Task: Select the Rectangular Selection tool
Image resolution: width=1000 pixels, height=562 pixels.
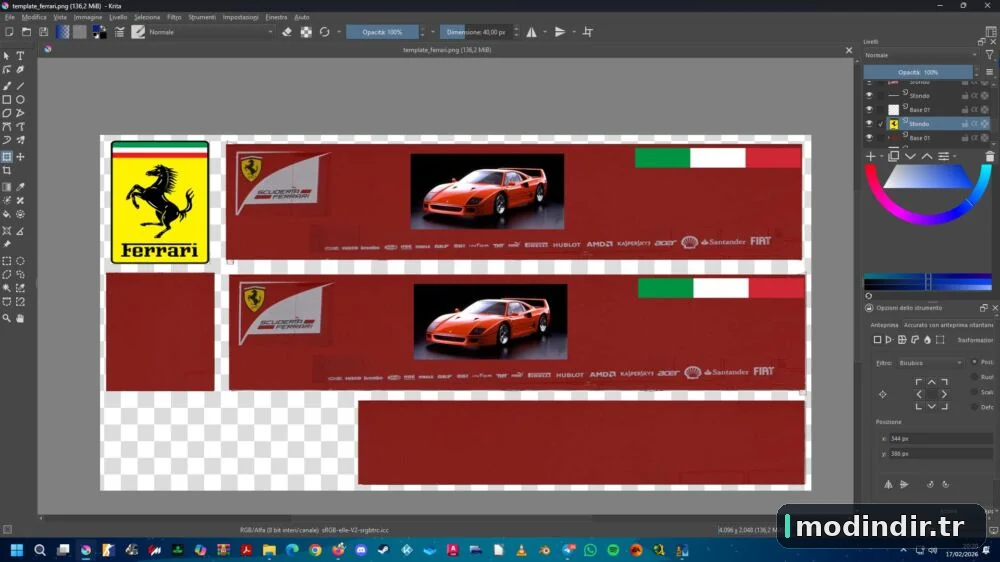Action: (7, 261)
